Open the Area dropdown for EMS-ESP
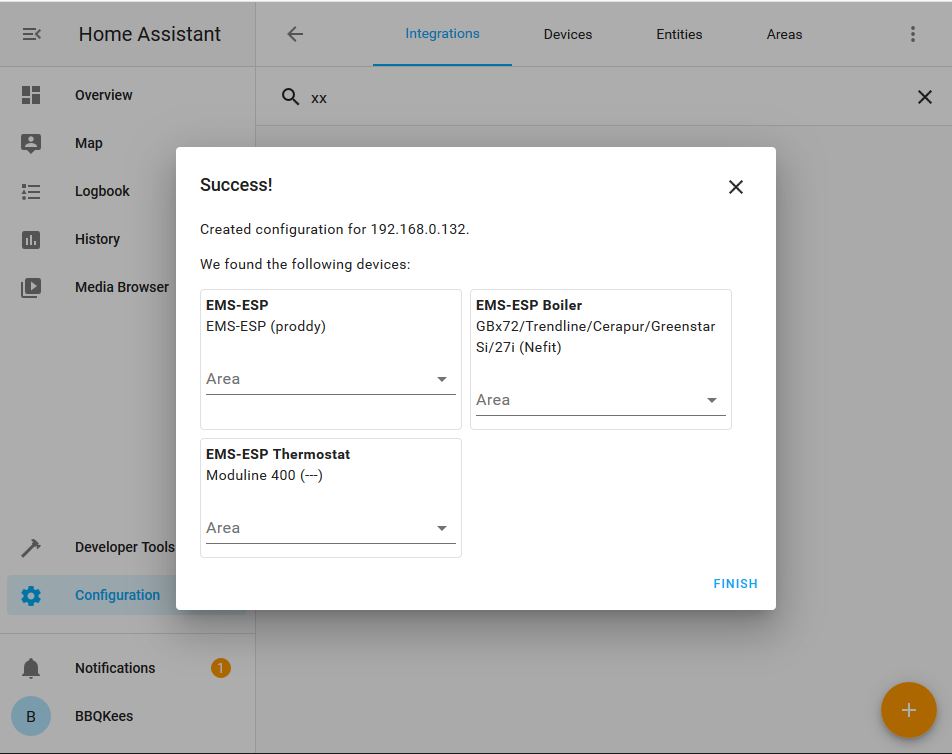The image size is (952, 754). coord(441,379)
